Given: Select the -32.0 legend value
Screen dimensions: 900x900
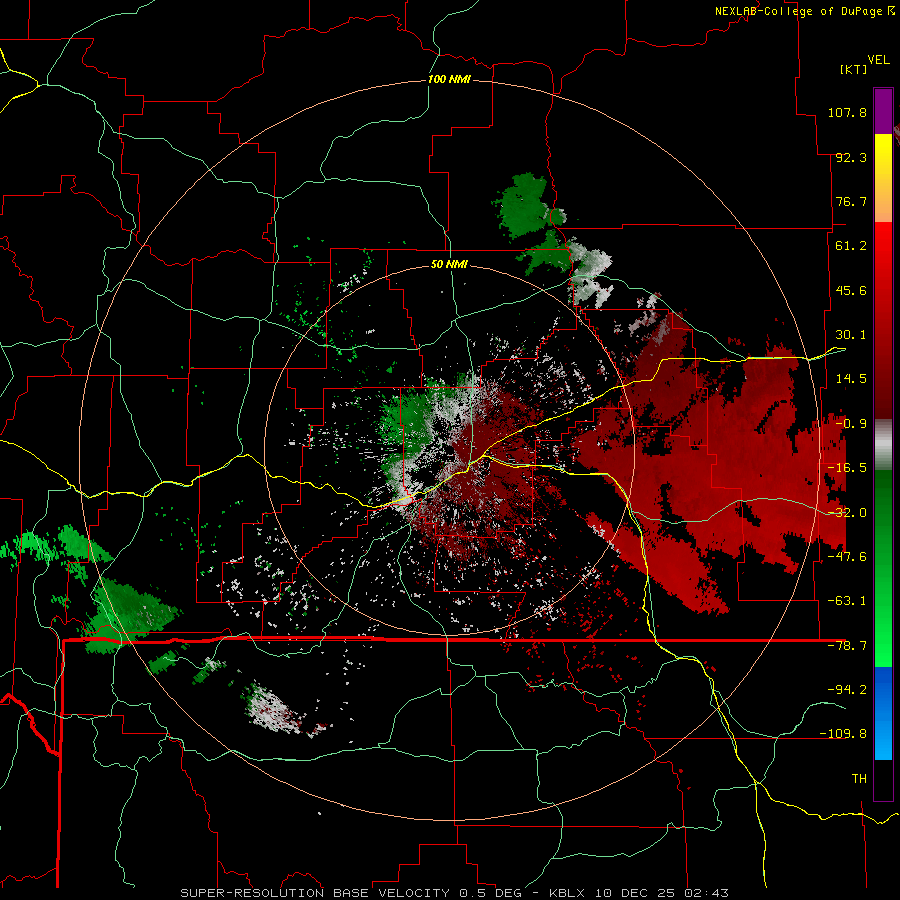Looking at the screenshot, I should tap(847, 513).
